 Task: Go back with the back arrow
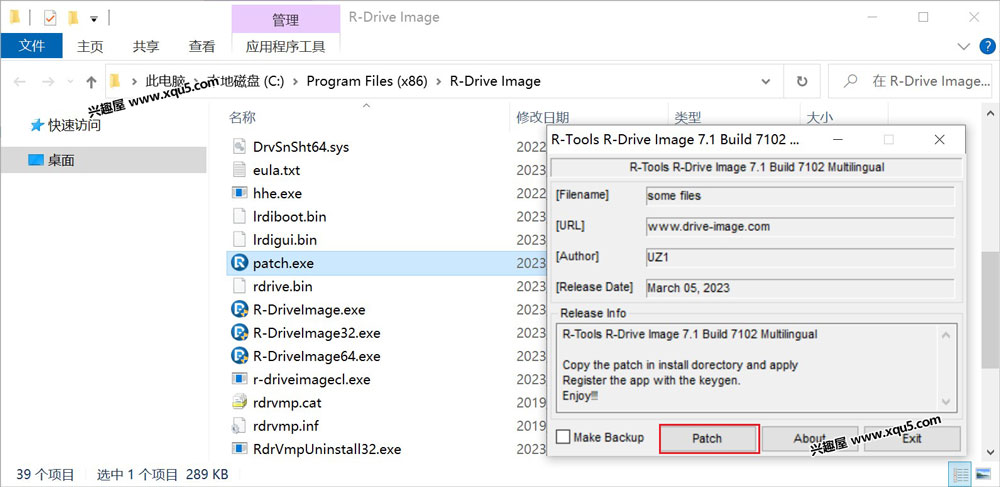click(x=20, y=82)
